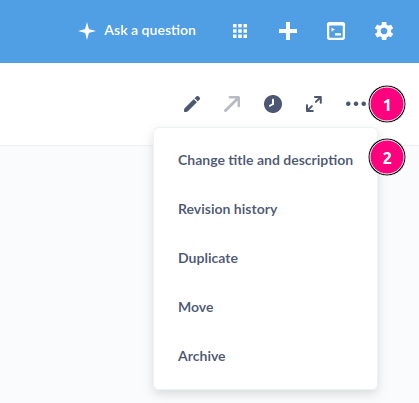The width and height of the screenshot is (419, 403).
Task: Click the plus create new icon
Action: (x=288, y=31)
